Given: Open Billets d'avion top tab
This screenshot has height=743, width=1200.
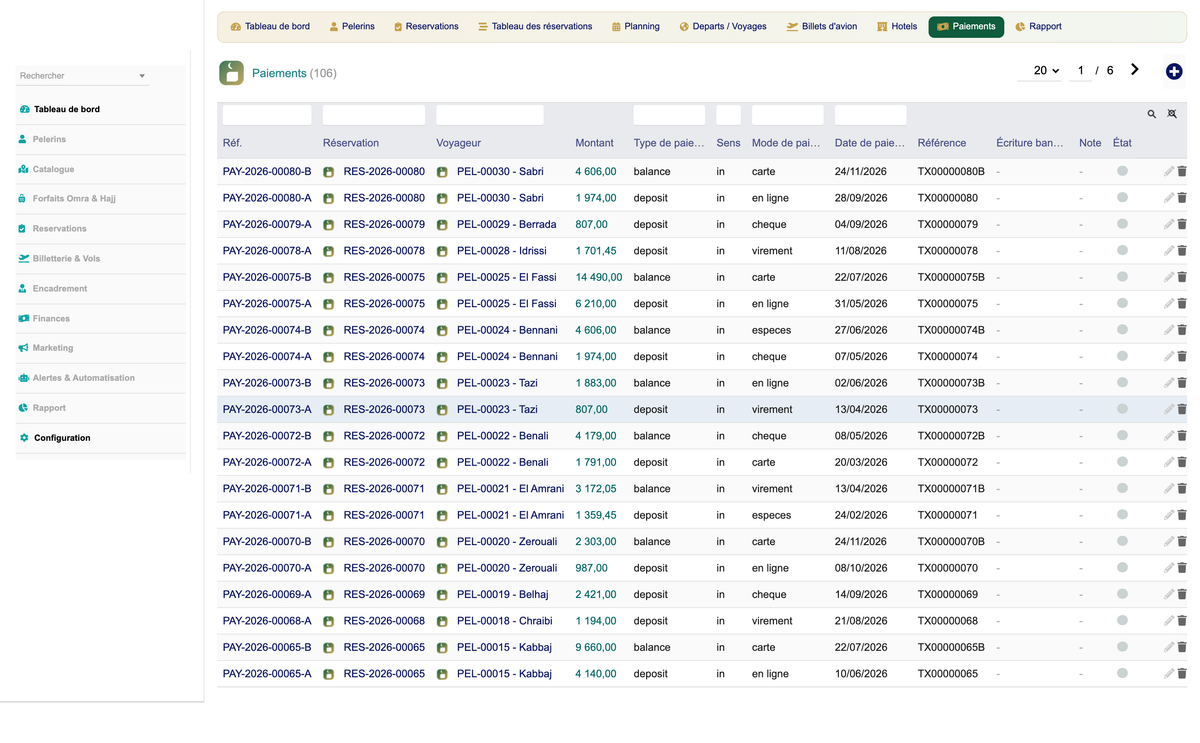Looking at the screenshot, I should (822, 27).
